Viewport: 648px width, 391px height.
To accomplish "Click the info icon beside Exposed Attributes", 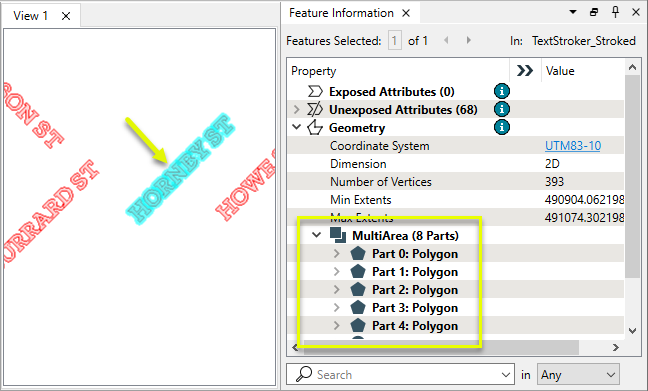I will coord(502,91).
